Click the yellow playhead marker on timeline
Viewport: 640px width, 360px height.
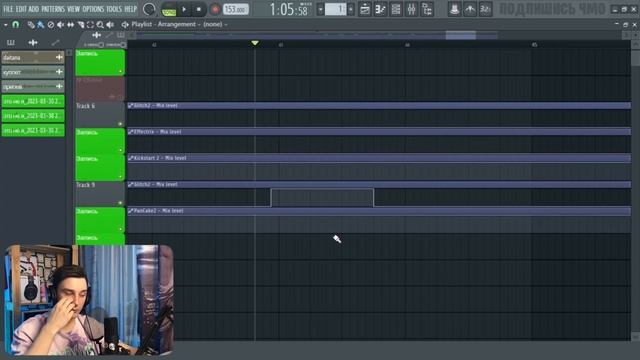pos(255,43)
